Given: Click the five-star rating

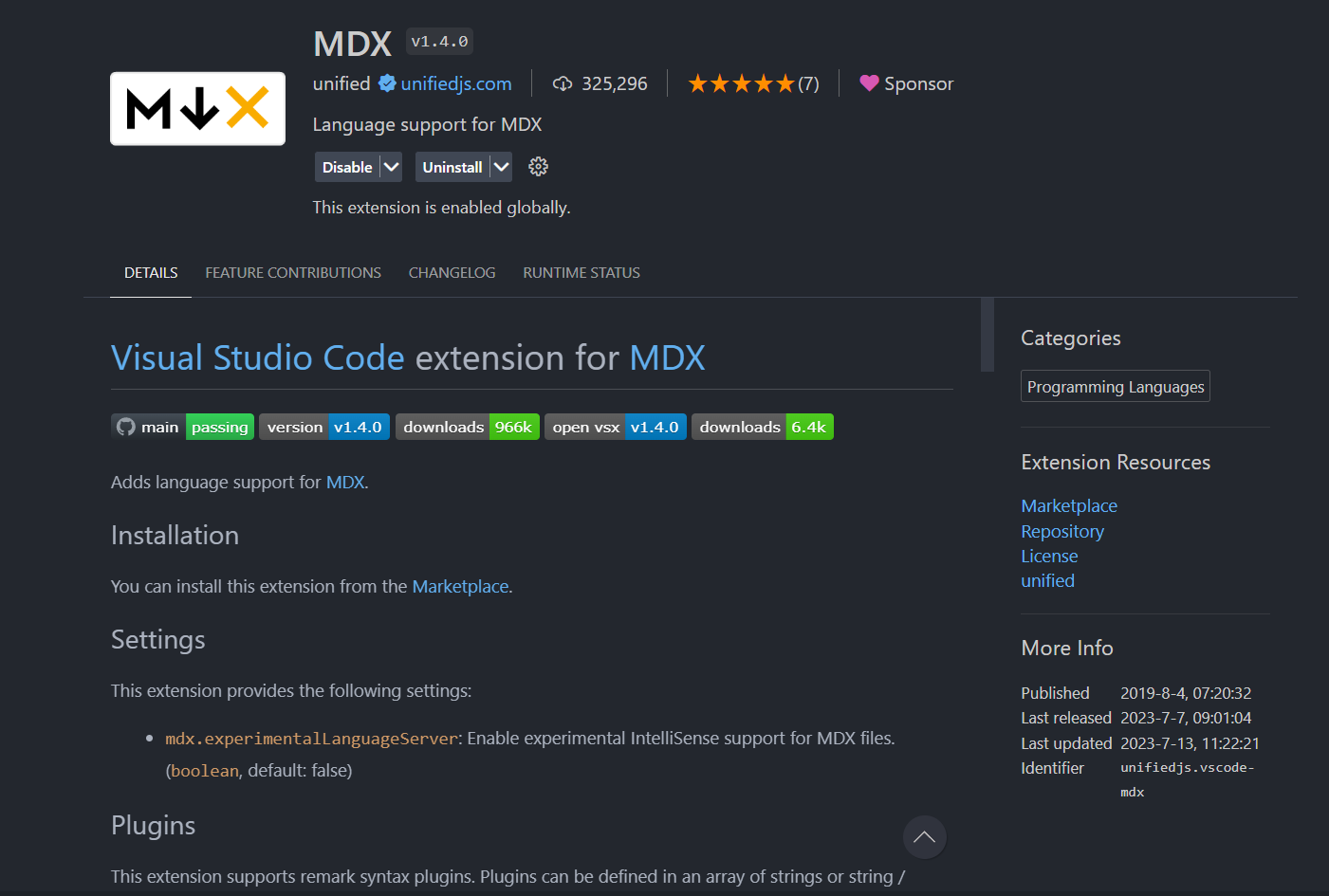Looking at the screenshot, I should tap(741, 84).
